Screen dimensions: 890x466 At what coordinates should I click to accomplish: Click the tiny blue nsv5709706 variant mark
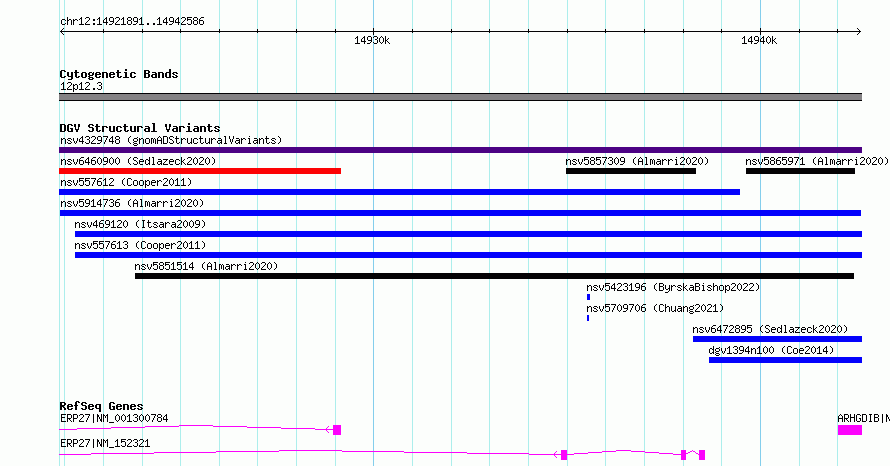click(588, 318)
